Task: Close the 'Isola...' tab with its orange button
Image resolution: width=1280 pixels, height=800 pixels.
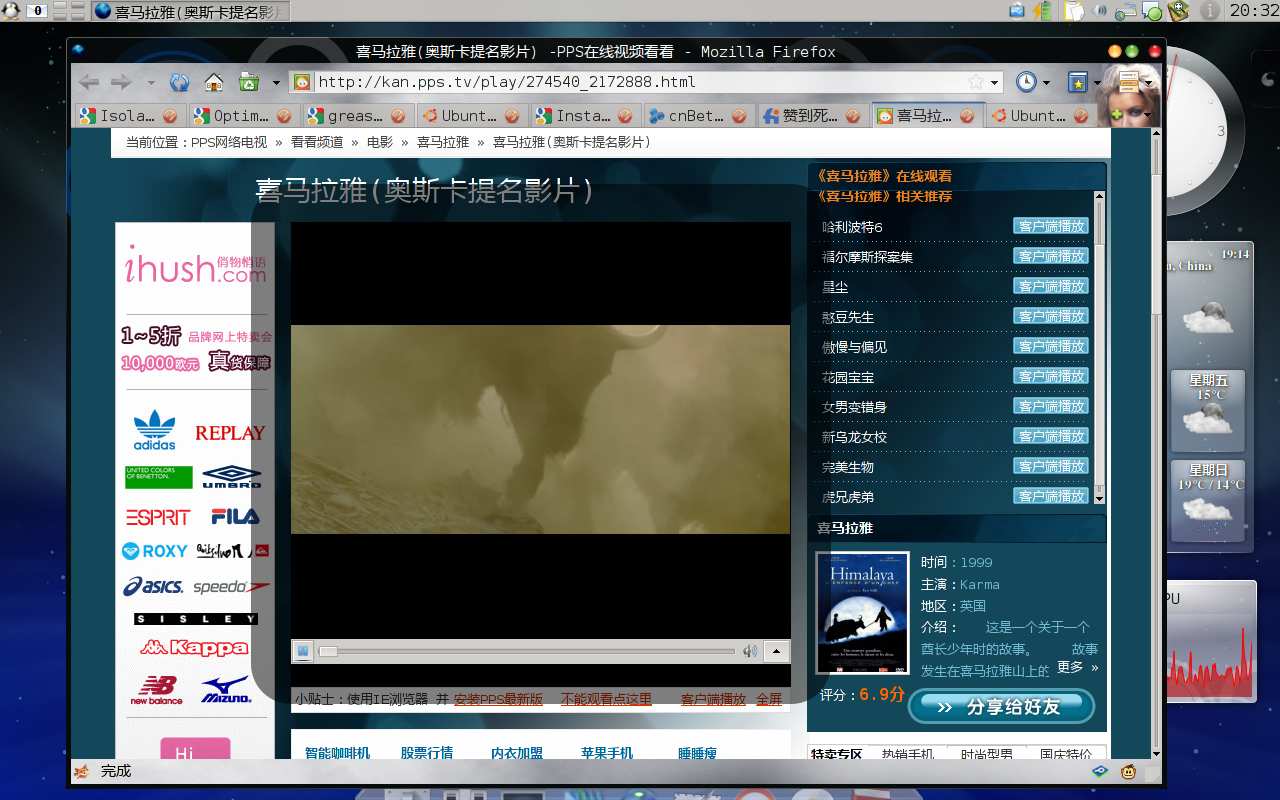Action: click(x=170, y=116)
